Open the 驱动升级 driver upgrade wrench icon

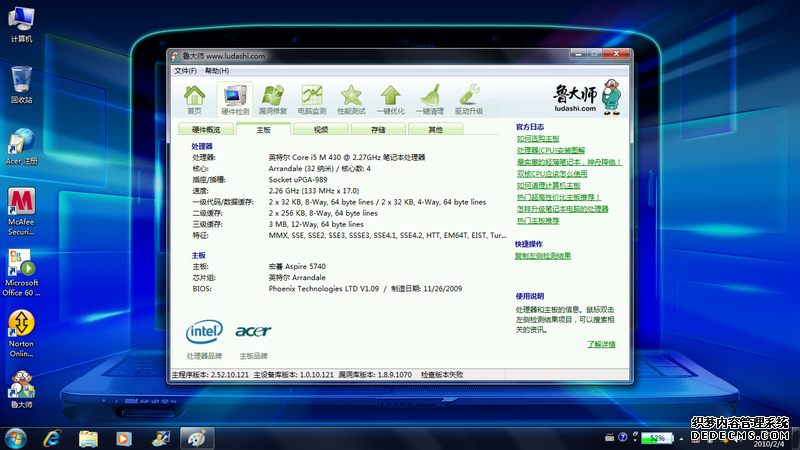pyautogui.click(x=469, y=99)
